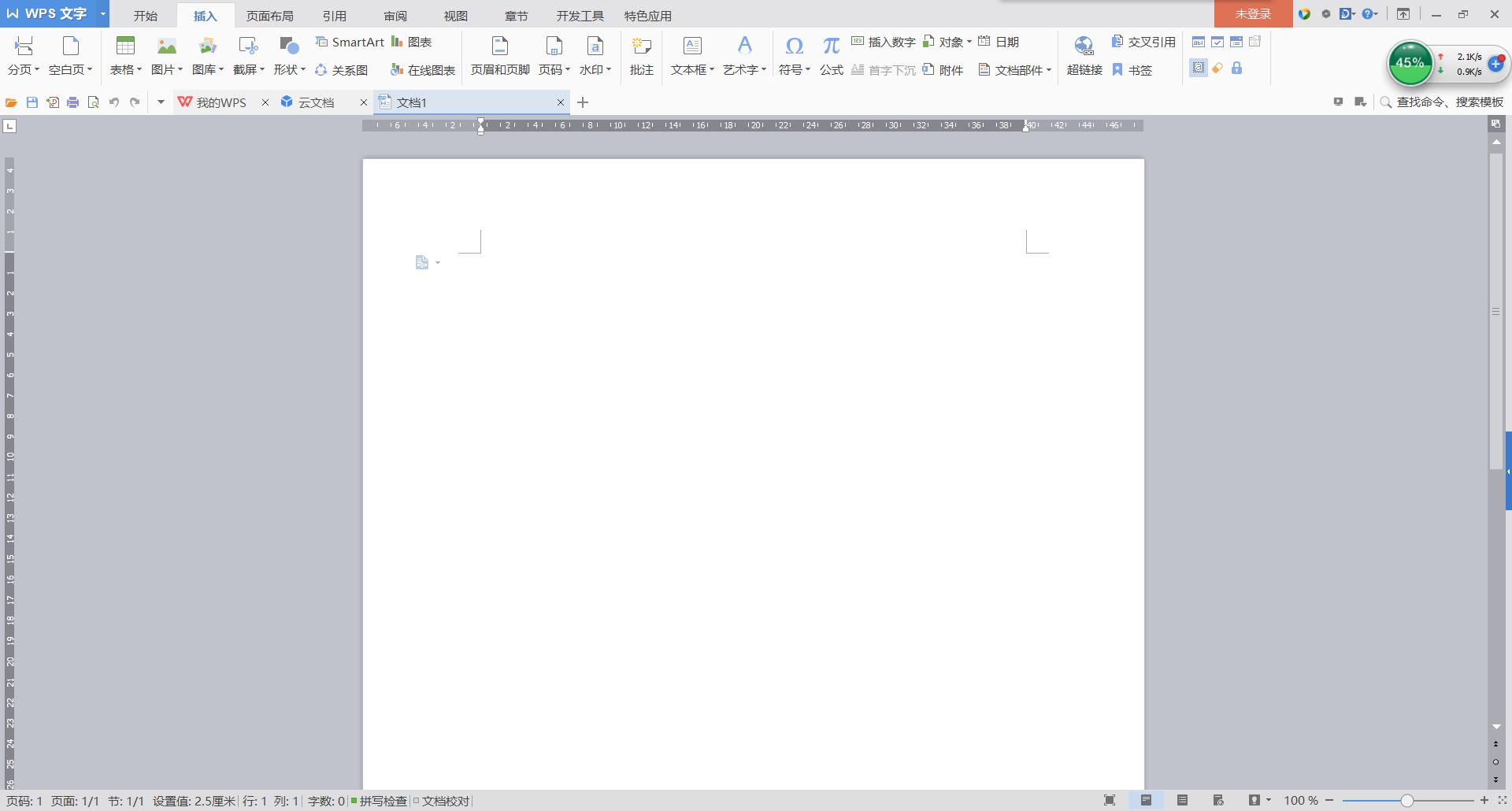
Task: Expand the 对象 object dropdown
Action: (x=969, y=42)
